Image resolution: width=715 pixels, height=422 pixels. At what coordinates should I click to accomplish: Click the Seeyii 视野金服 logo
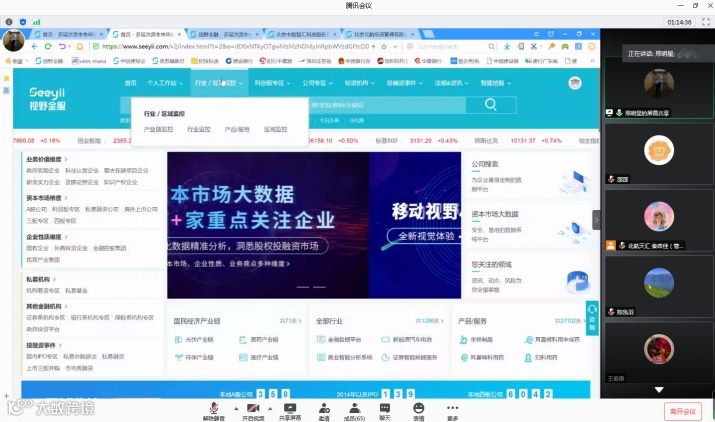tap(47, 99)
